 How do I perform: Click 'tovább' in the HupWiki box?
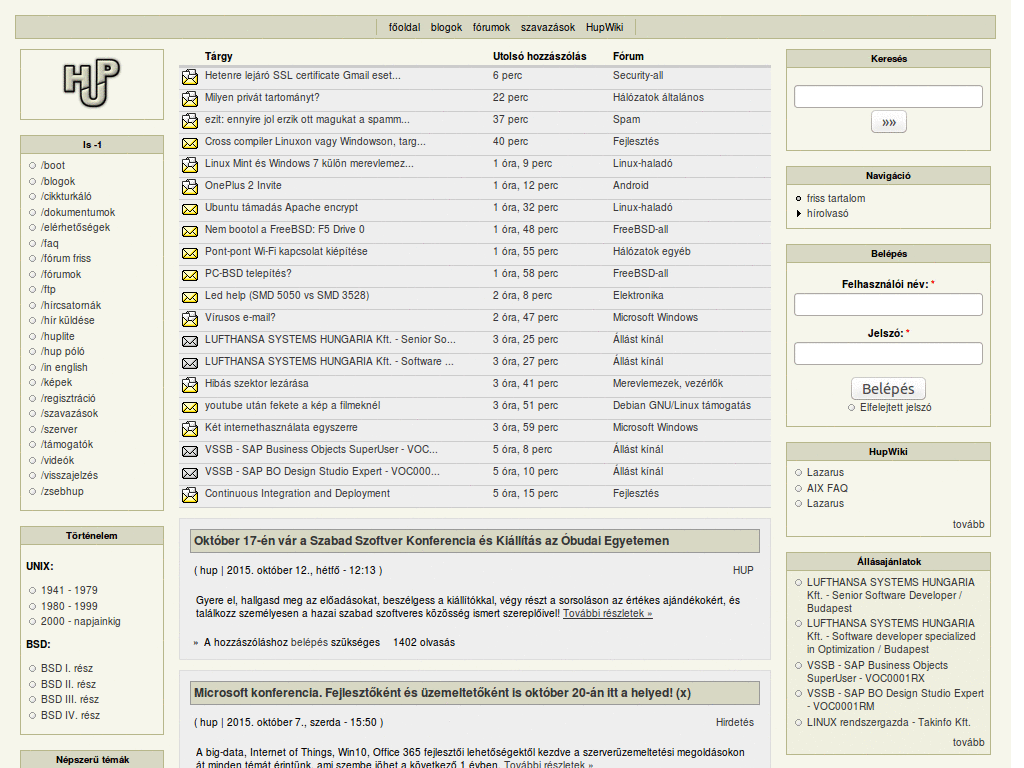click(968, 524)
